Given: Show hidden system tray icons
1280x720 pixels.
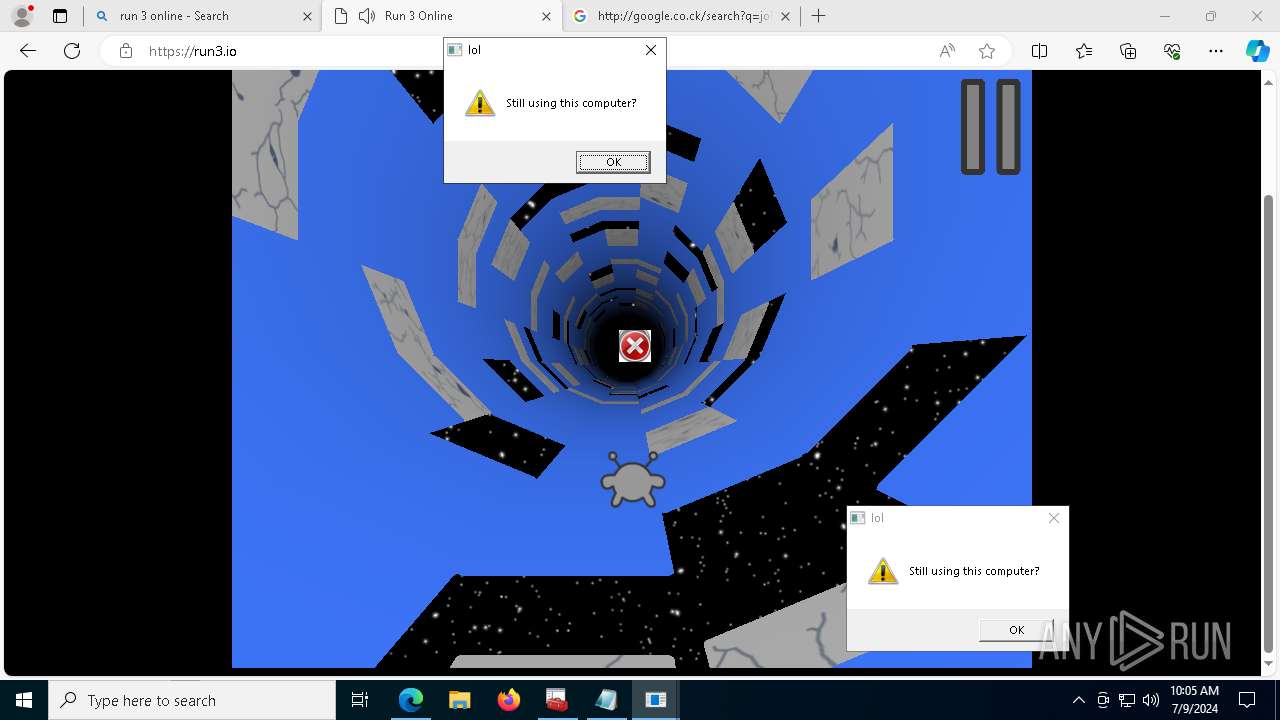Looking at the screenshot, I should 1078,700.
